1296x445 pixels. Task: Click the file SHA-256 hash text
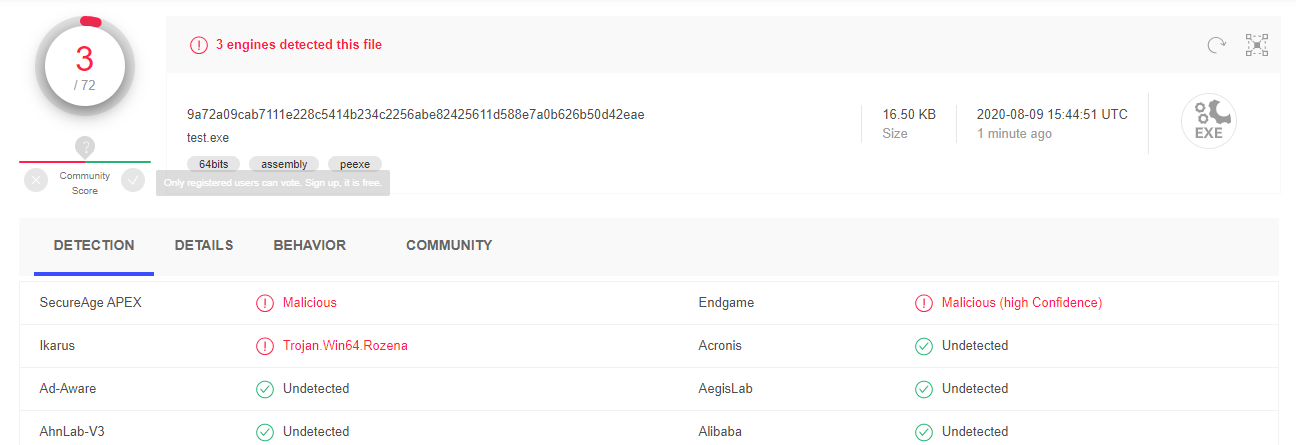click(x=415, y=114)
